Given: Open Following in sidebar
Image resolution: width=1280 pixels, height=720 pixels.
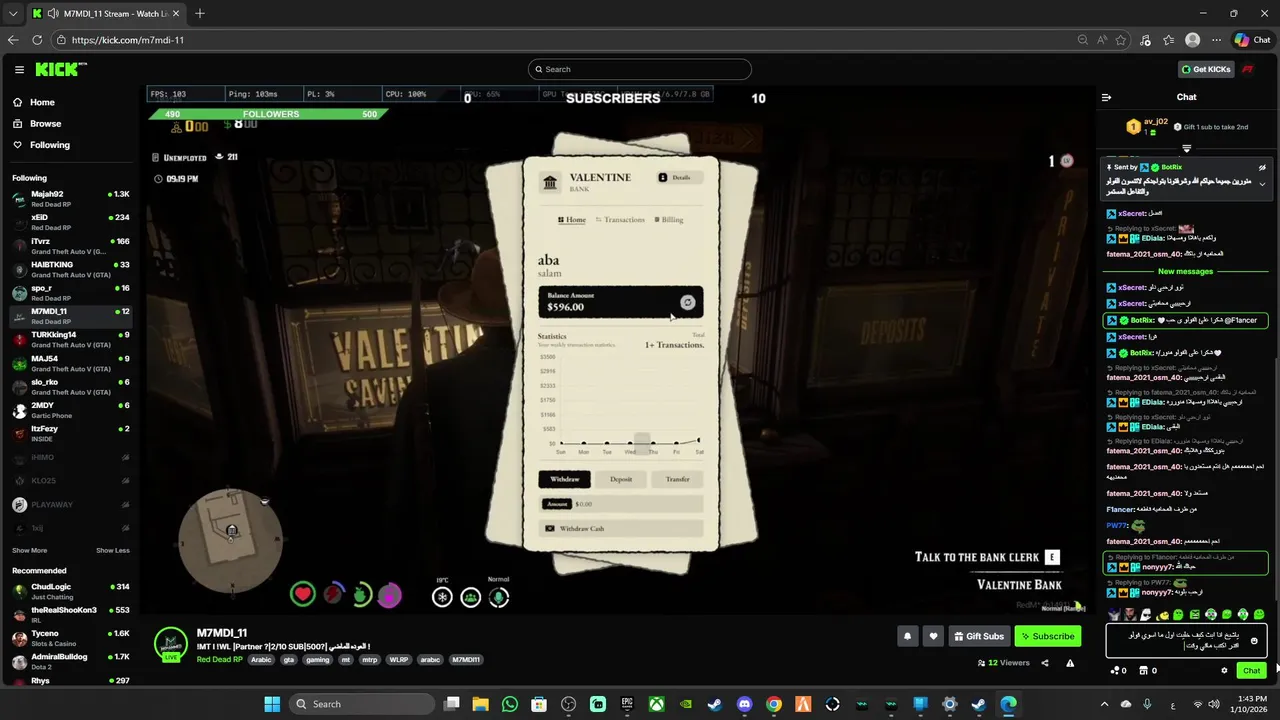Looking at the screenshot, I should tap(49, 145).
